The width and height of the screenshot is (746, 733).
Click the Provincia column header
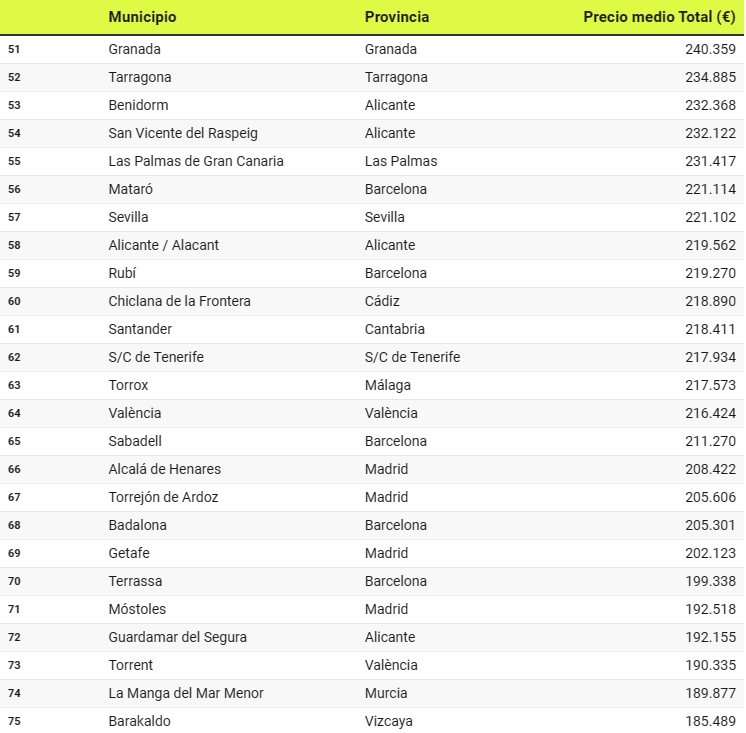[x=397, y=17]
